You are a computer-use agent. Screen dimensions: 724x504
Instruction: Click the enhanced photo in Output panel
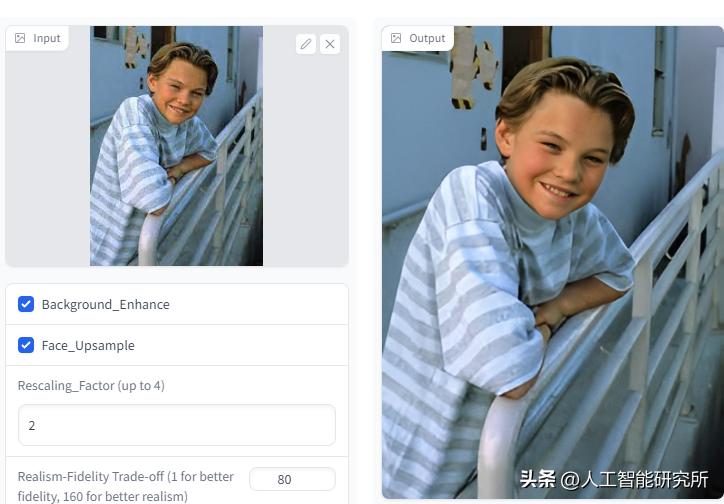point(553,262)
